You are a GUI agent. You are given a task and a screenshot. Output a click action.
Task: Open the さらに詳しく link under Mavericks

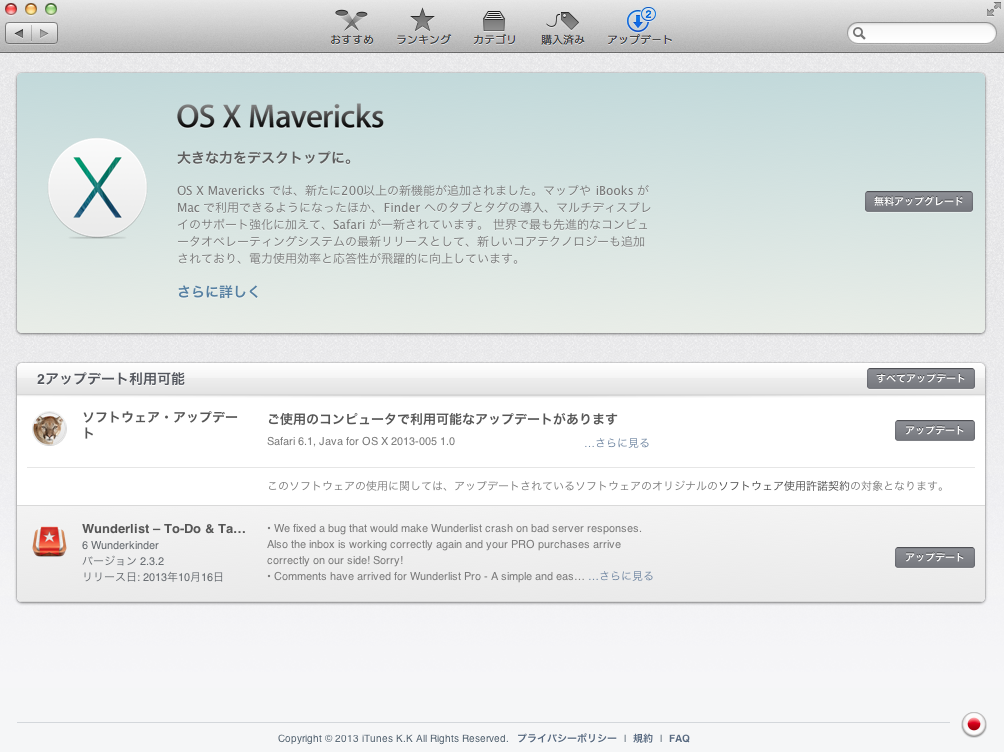click(x=218, y=292)
